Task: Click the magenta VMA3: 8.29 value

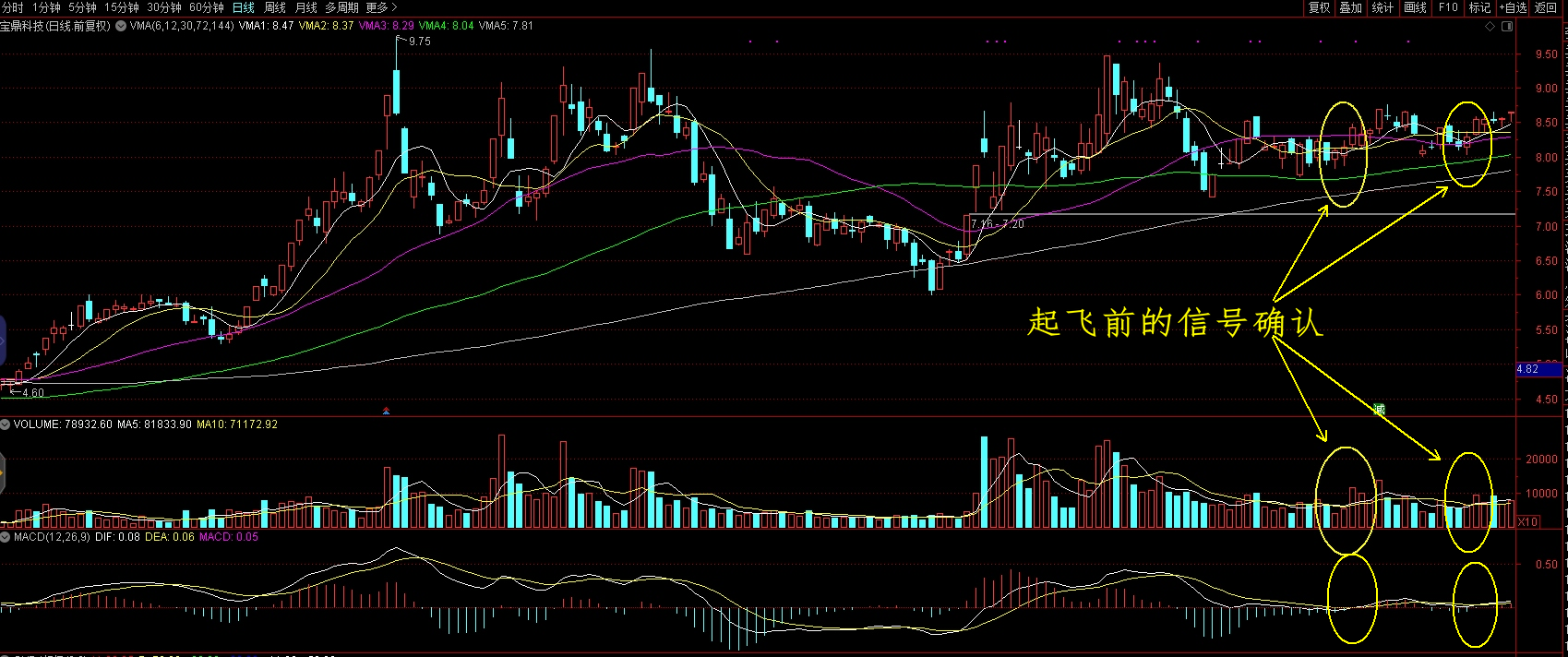Action: pyautogui.click(x=386, y=26)
